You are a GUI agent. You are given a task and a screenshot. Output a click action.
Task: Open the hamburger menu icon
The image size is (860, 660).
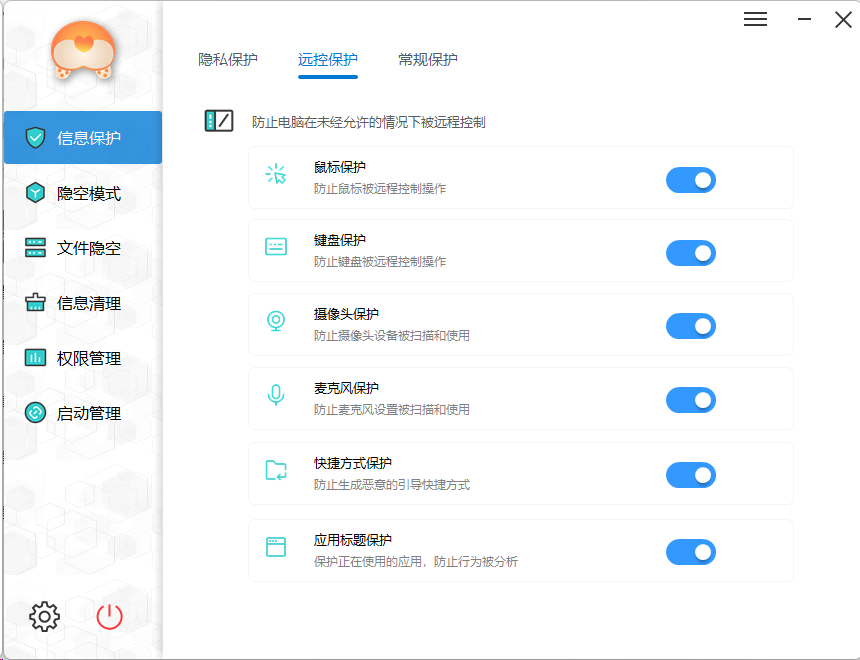755,19
